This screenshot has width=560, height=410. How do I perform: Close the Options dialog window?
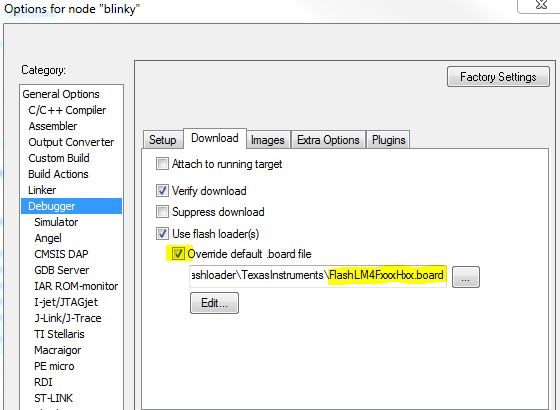pyautogui.click(x=541, y=5)
